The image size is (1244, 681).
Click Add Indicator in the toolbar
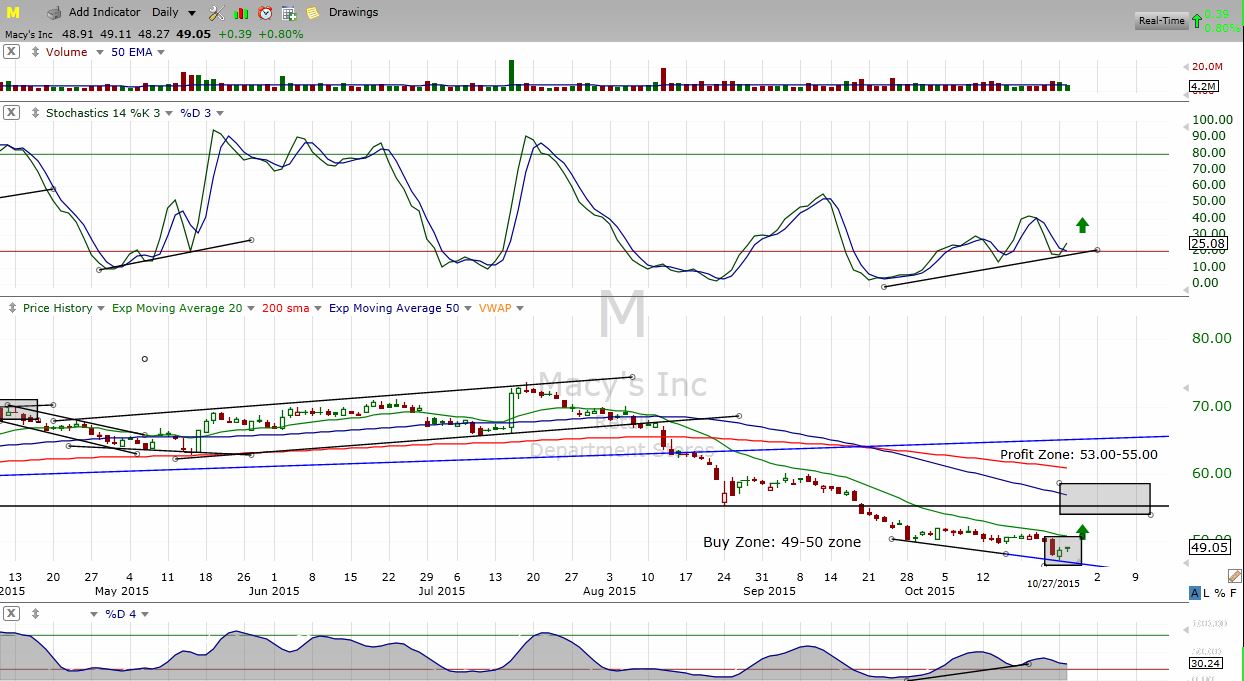coord(105,12)
